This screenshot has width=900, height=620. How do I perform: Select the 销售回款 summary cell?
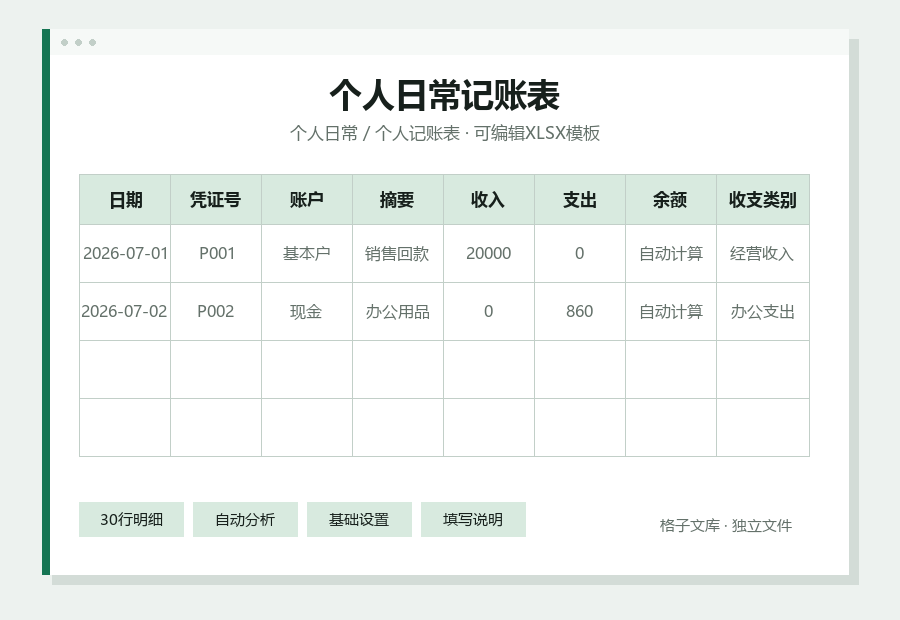398,254
